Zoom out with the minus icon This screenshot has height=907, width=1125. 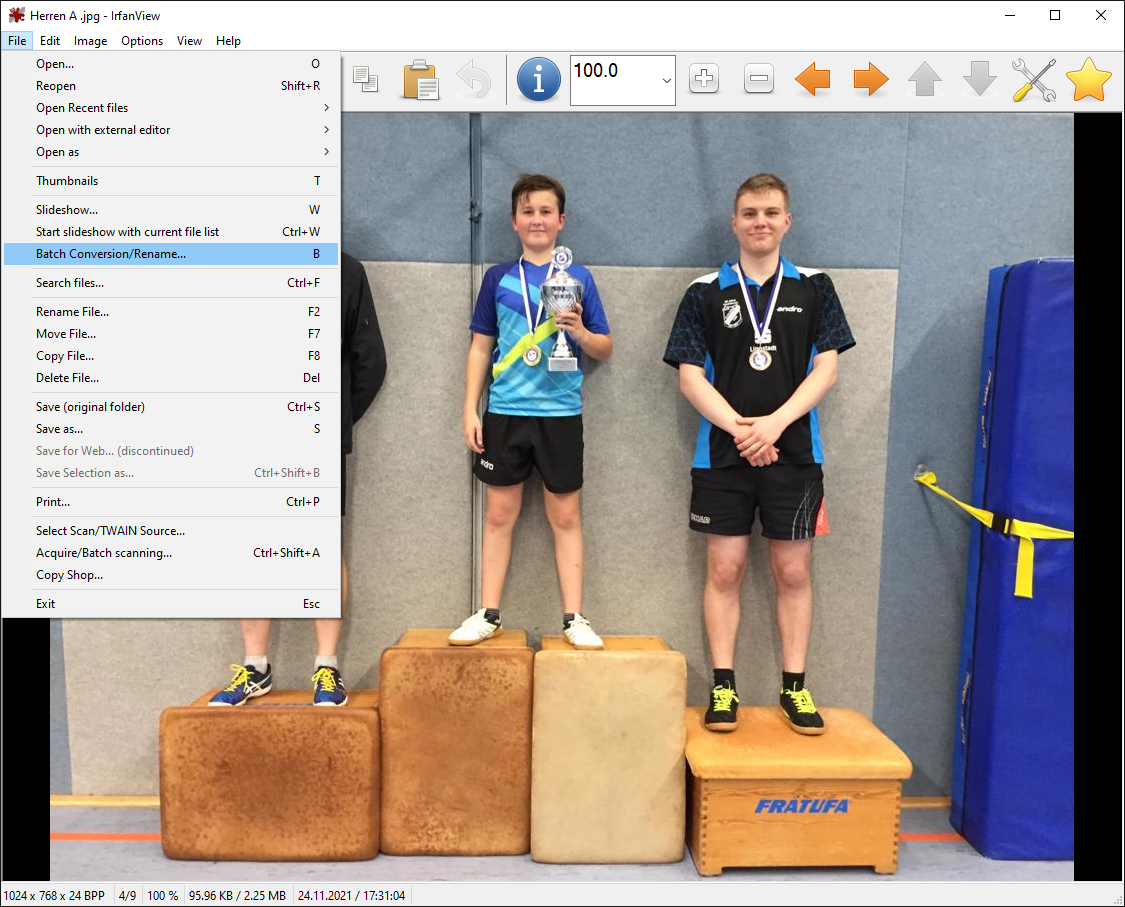click(759, 79)
